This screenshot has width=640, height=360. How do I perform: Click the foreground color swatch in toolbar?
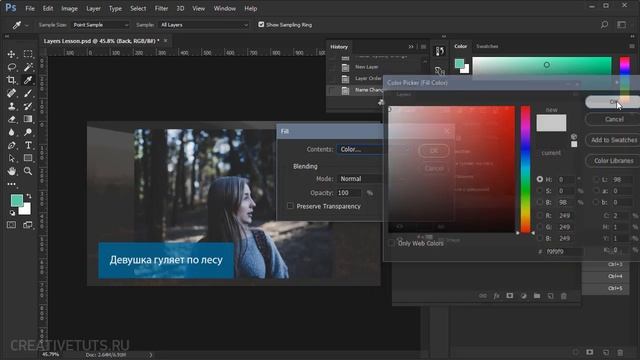(x=17, y=200)
